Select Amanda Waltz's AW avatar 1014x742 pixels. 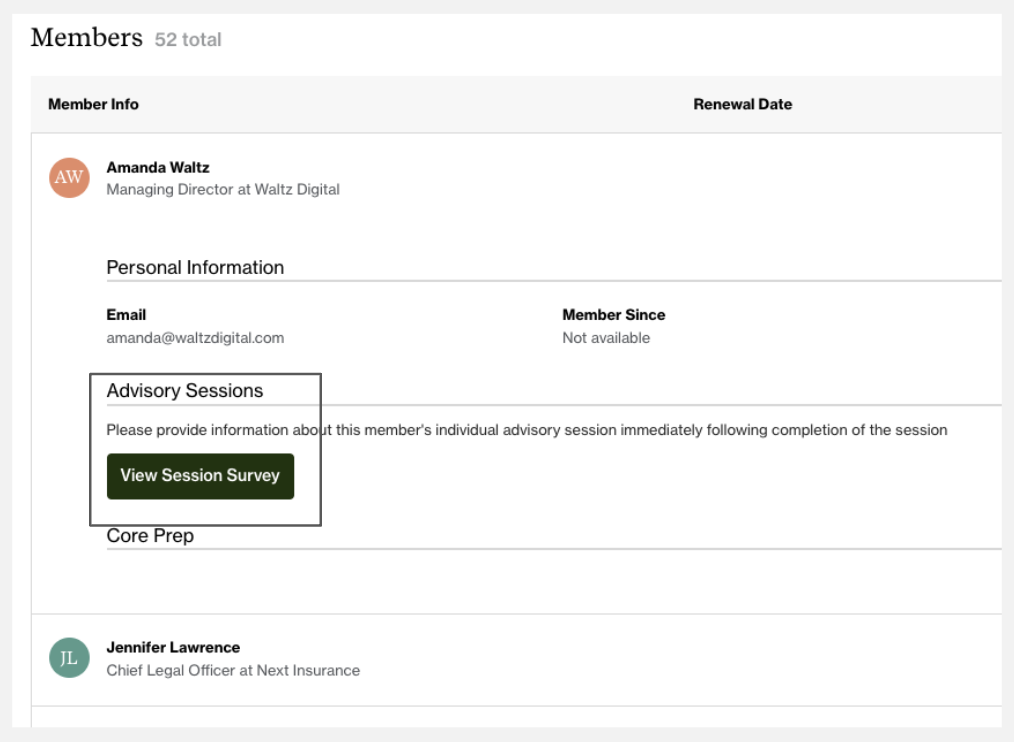click(x=69, y=178)
